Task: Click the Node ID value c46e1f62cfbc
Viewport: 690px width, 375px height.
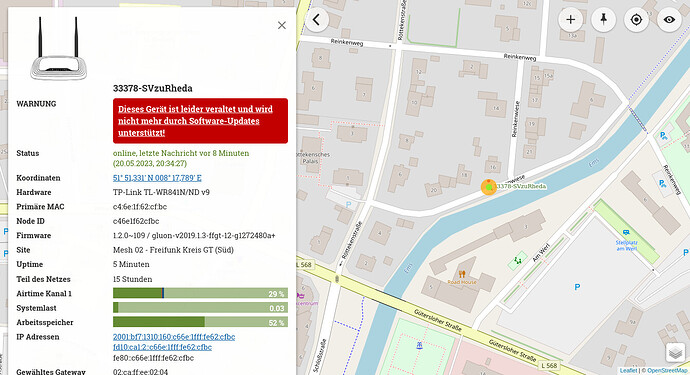Action: (x=136, y=221)
